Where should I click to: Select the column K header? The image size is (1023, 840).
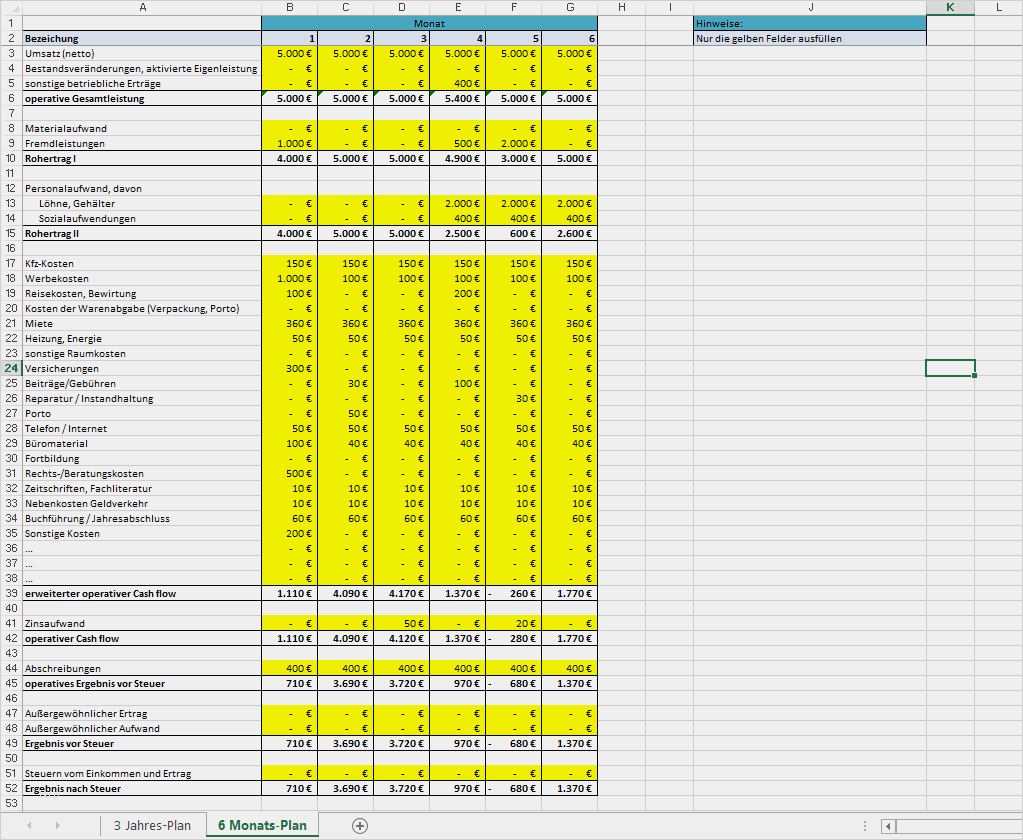pos(949,7)
